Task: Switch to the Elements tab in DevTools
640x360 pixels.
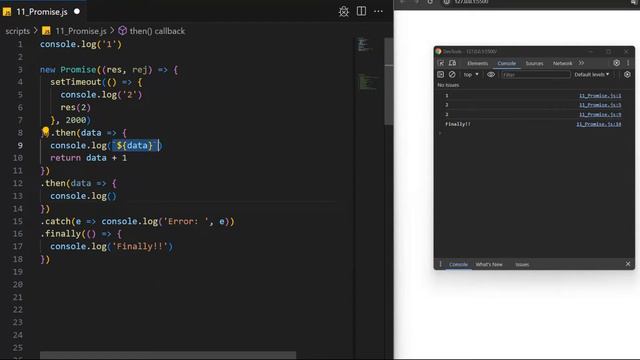Action: (478, 63)
